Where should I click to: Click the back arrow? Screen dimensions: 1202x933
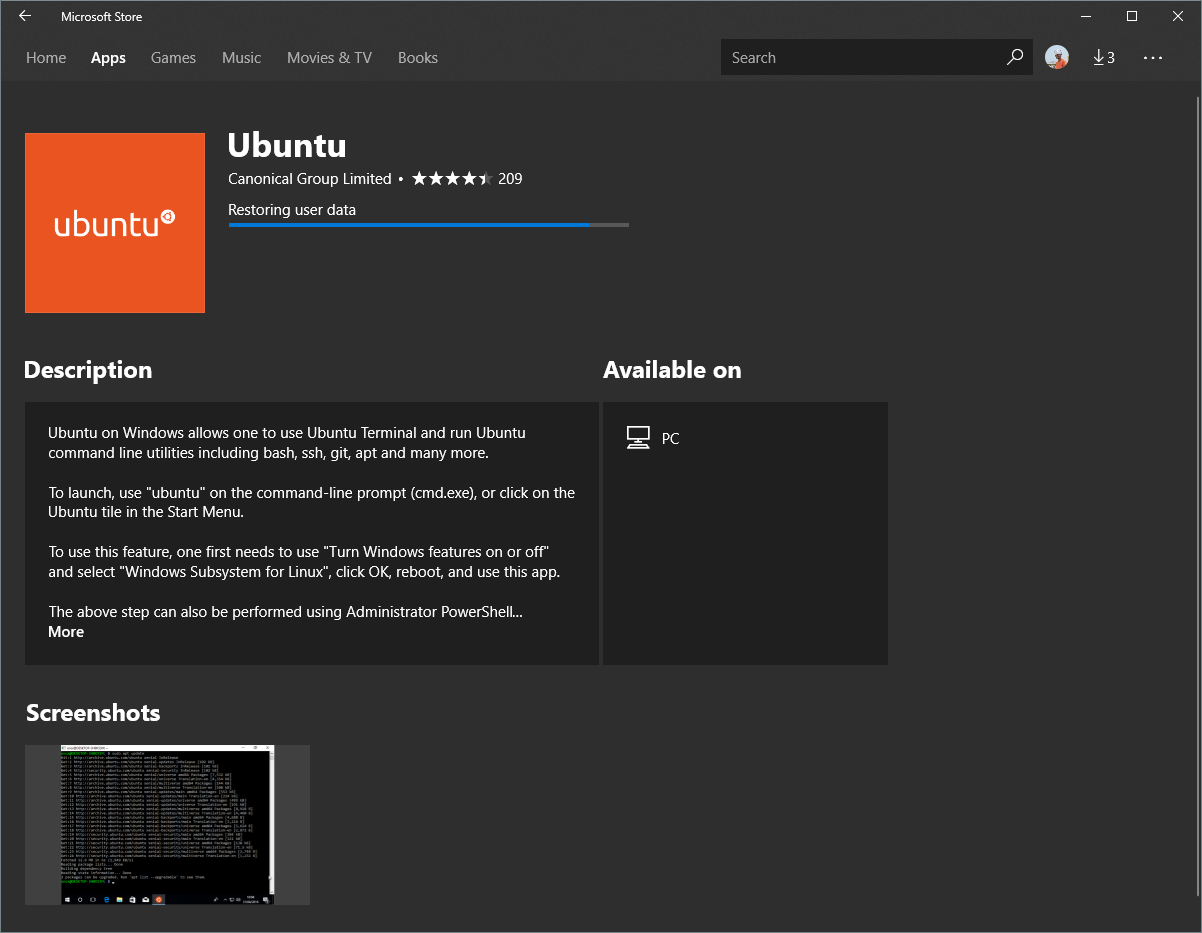tap(25, 16)
